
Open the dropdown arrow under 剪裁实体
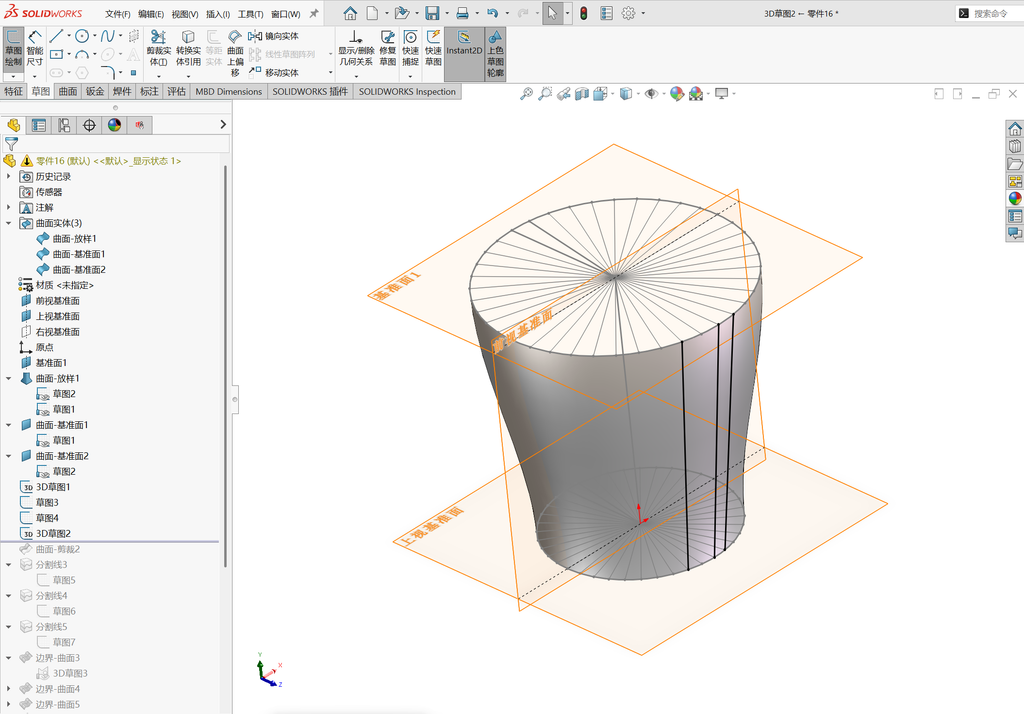tap(159, 76)
